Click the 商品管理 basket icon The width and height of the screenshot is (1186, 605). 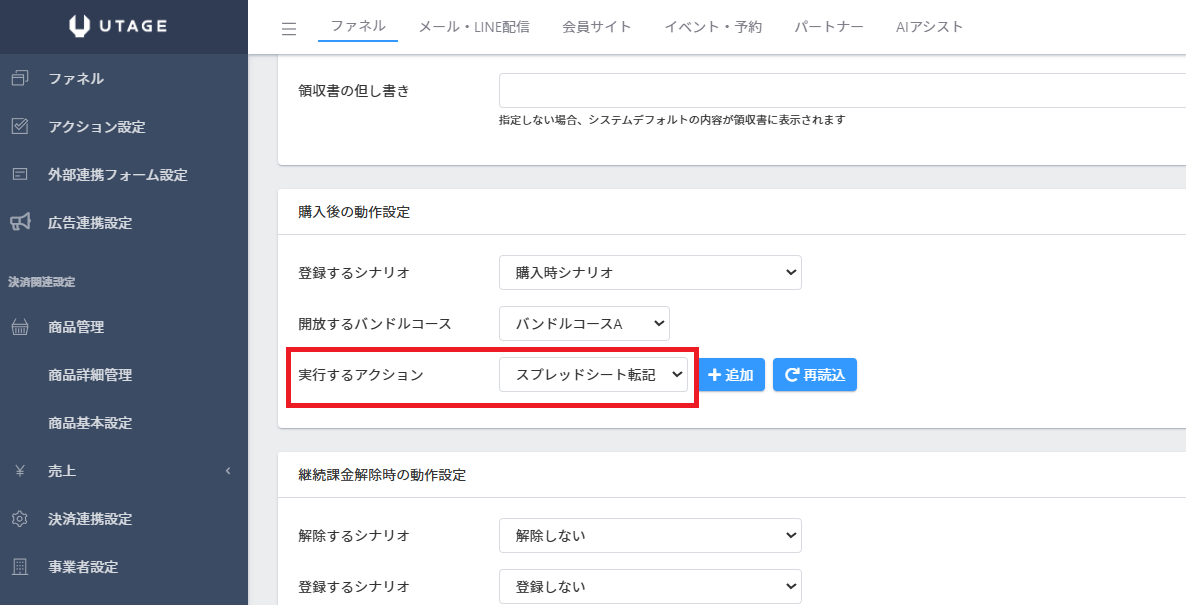point(20,327)
